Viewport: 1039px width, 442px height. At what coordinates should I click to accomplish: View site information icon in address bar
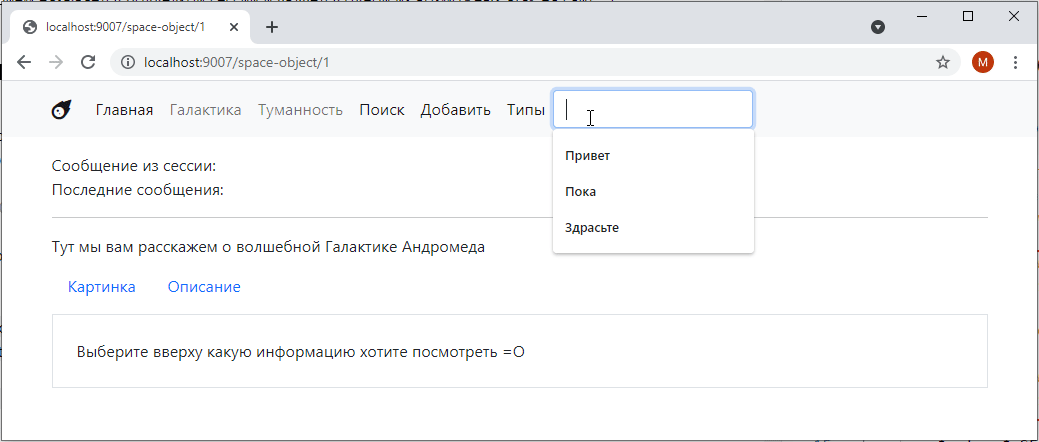tap(127, 62)
